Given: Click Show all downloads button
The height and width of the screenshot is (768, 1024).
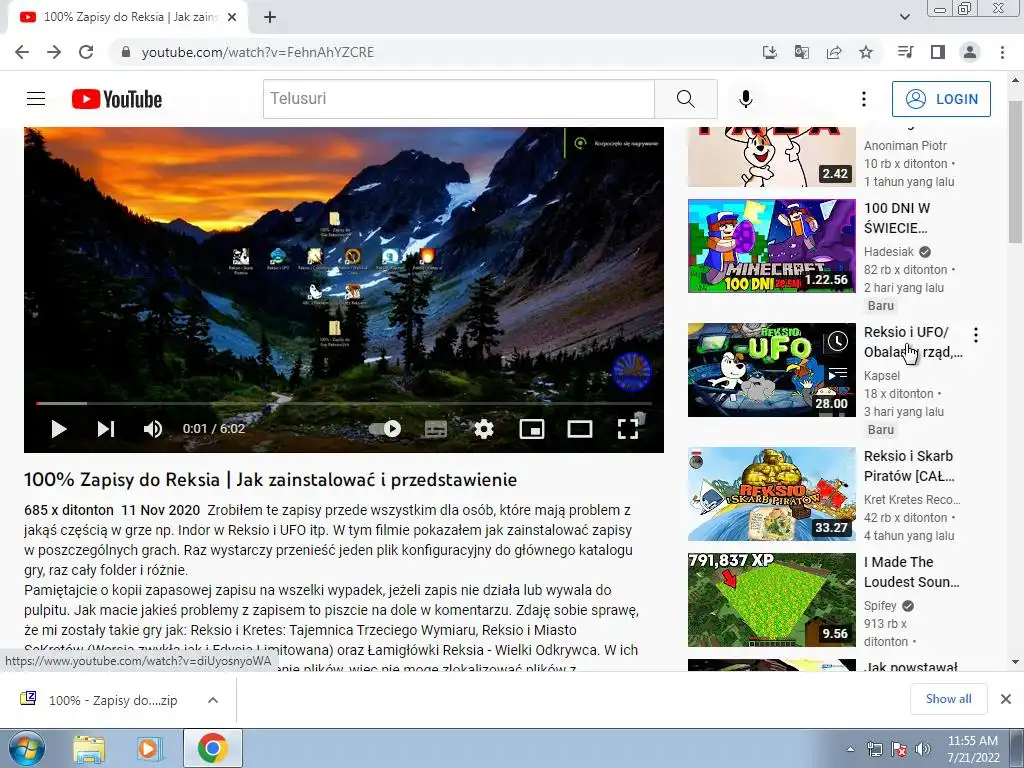Looking at the screenshot, I should [948, 699].
